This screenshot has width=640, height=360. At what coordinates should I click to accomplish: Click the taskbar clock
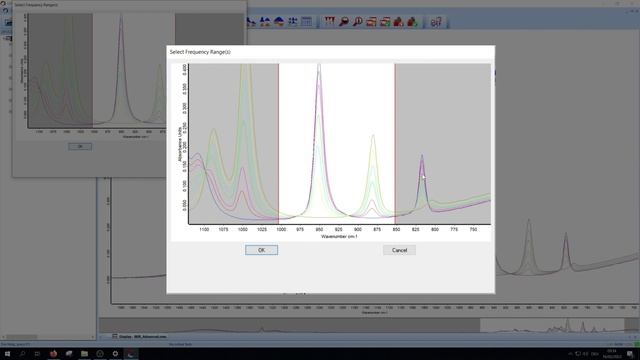[x=612, y=353]
